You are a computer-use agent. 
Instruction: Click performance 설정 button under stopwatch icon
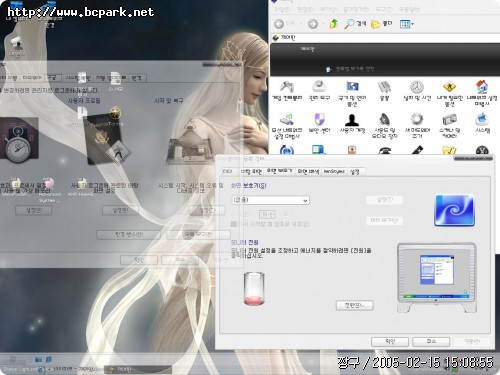33,210
